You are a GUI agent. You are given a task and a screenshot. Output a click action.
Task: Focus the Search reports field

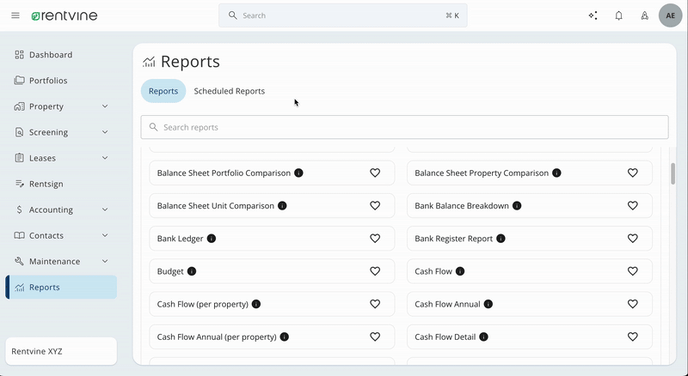[405, 127]
